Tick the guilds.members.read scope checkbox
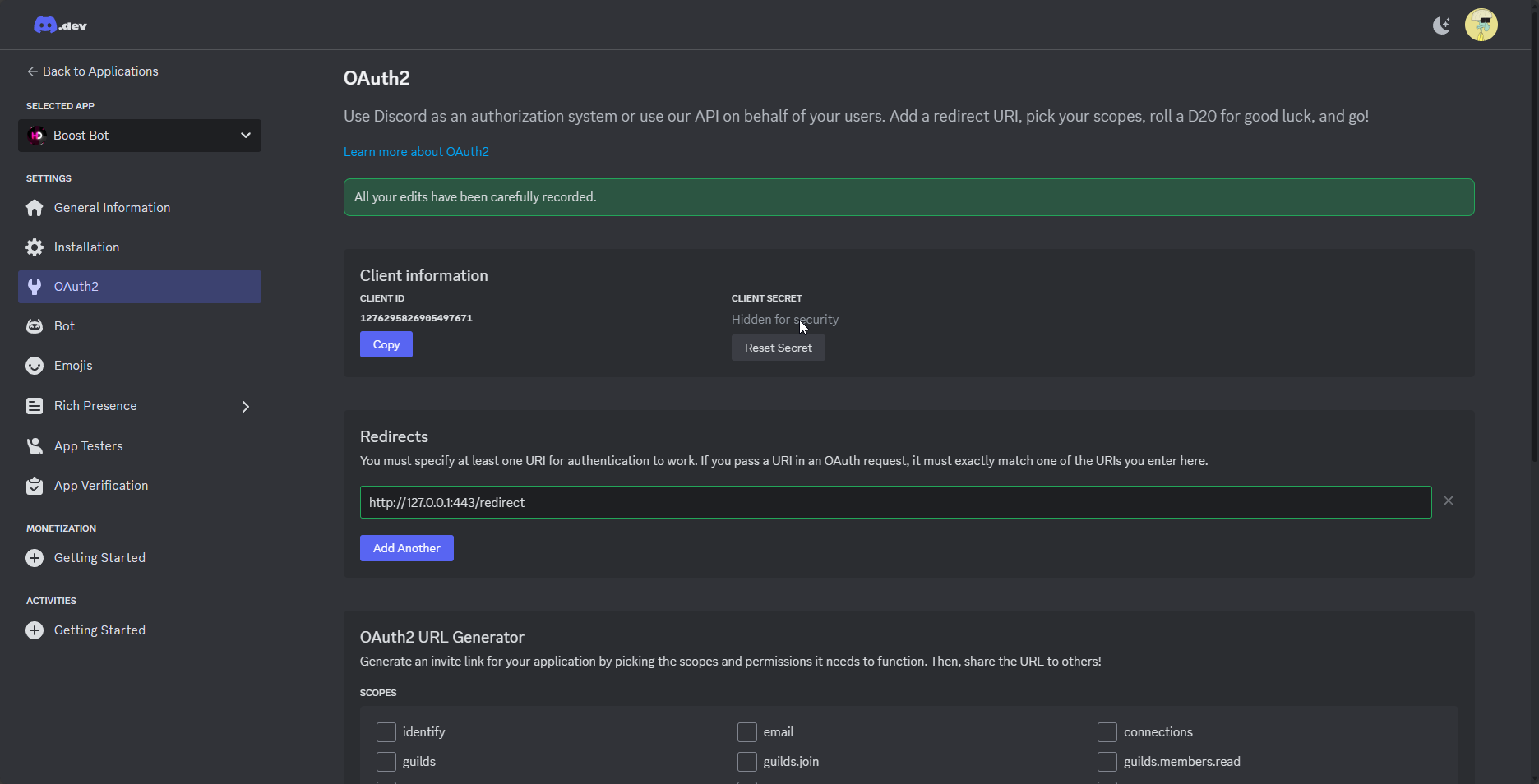The width and height of the screenshot is (1539, 784). coord(1107,762)
